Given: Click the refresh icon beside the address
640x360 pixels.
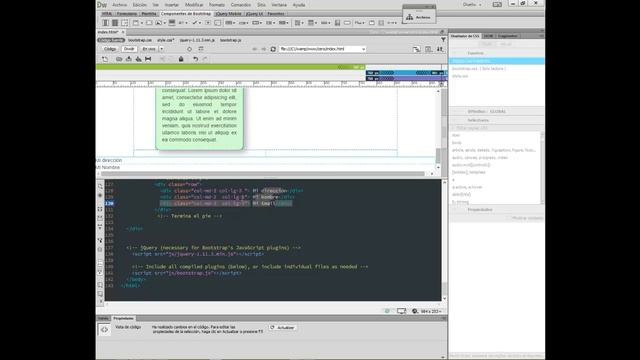Looking at the screenshot, I should [x=273, y=49].
